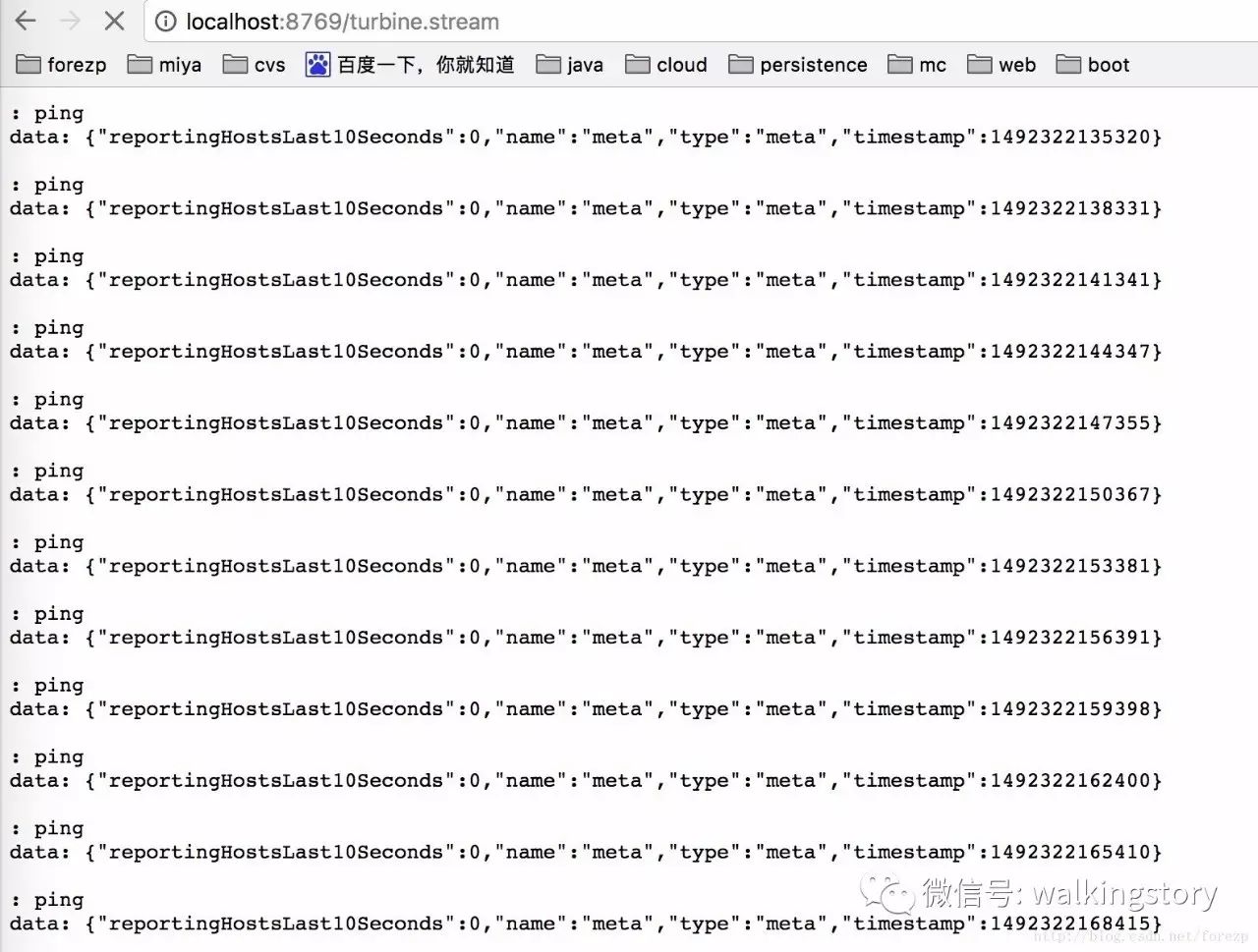The image size is (1258, 952).
Task: Open the Baidu bookmark
Action: pos(410,65)
